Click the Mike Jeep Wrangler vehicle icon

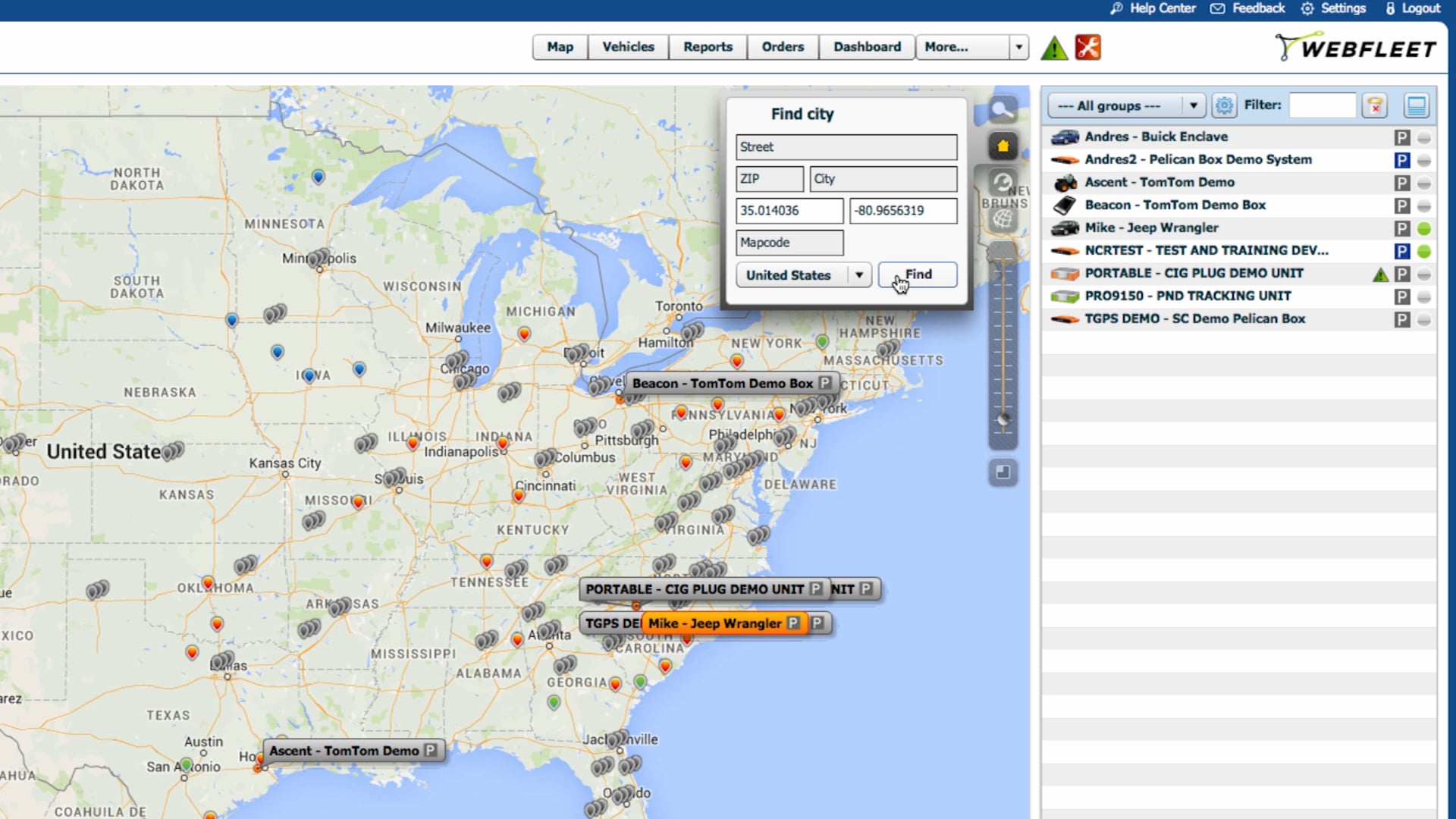[1065, 228]
